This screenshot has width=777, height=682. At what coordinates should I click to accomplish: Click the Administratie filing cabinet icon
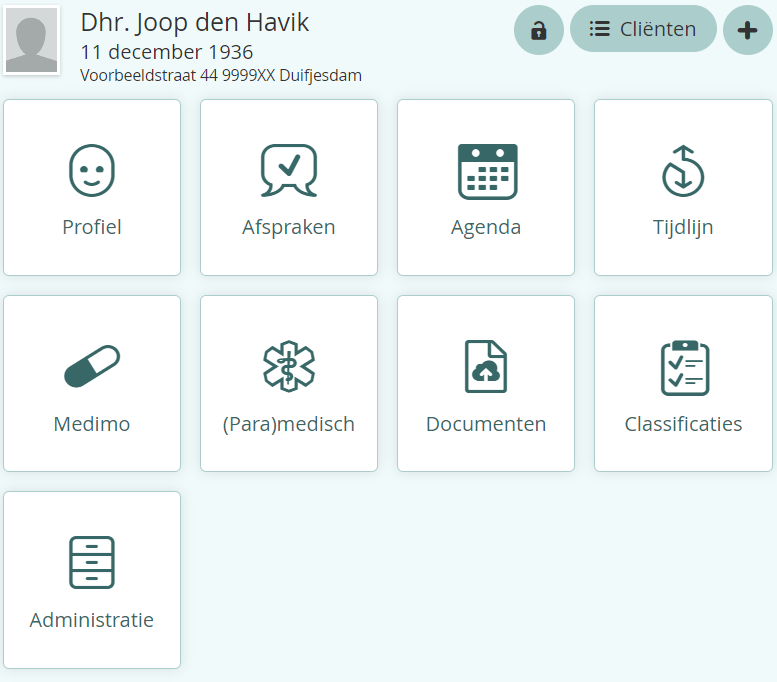[x=92, y=562]
